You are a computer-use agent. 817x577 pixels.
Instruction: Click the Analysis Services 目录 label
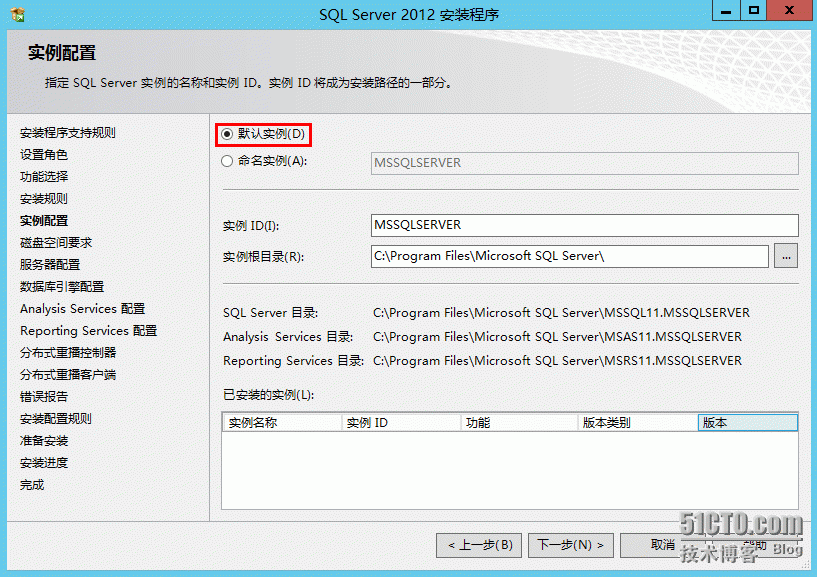tap(288, 337)
